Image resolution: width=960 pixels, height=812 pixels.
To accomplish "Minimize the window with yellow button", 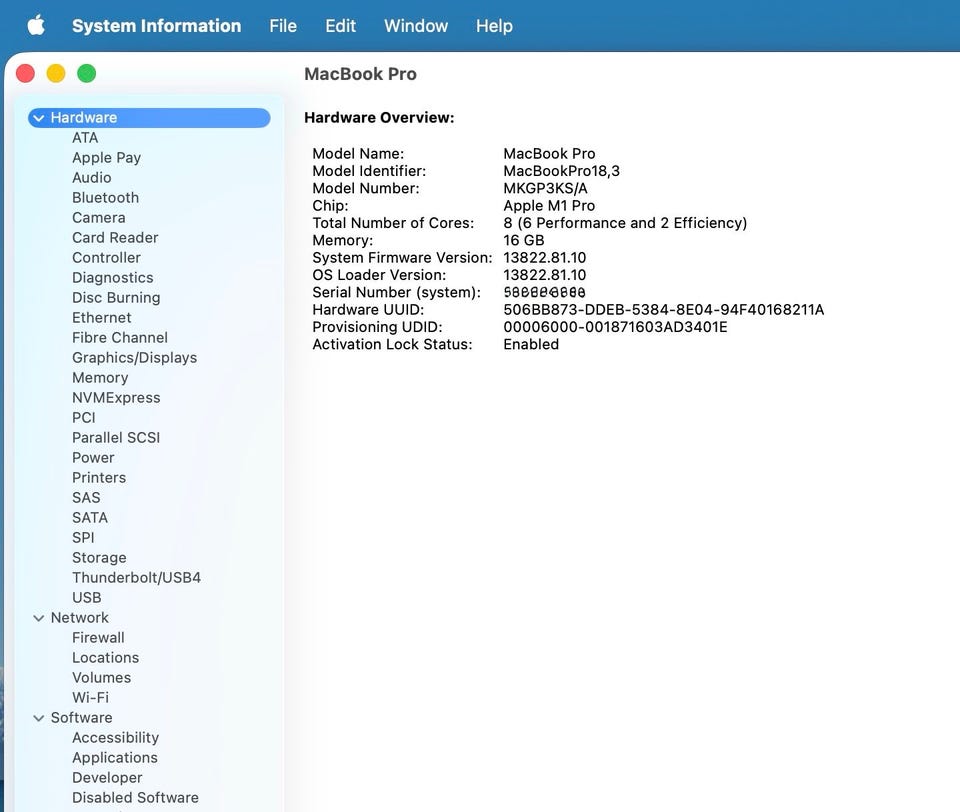I will (x=56, y=73).
